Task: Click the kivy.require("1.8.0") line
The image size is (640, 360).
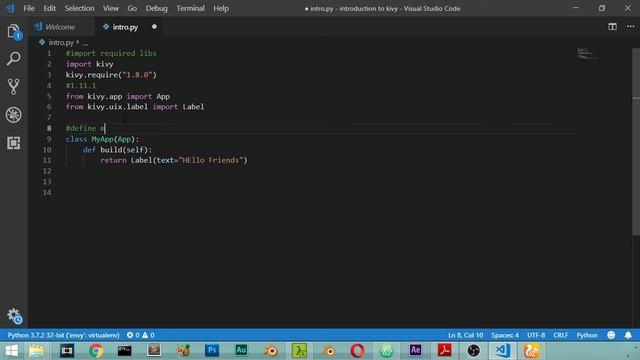Action: coord(111,75)
